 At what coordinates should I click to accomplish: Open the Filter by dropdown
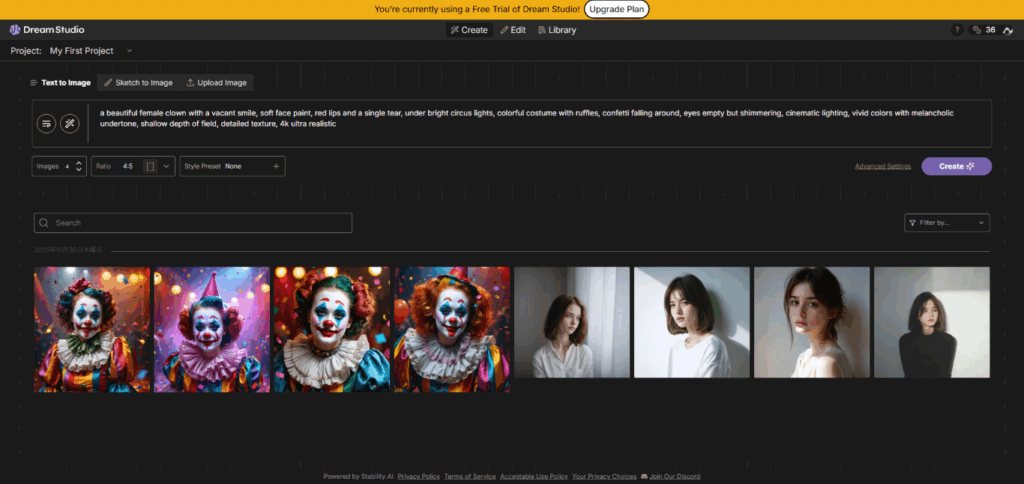pyautogui.click(x=946, y=223)
